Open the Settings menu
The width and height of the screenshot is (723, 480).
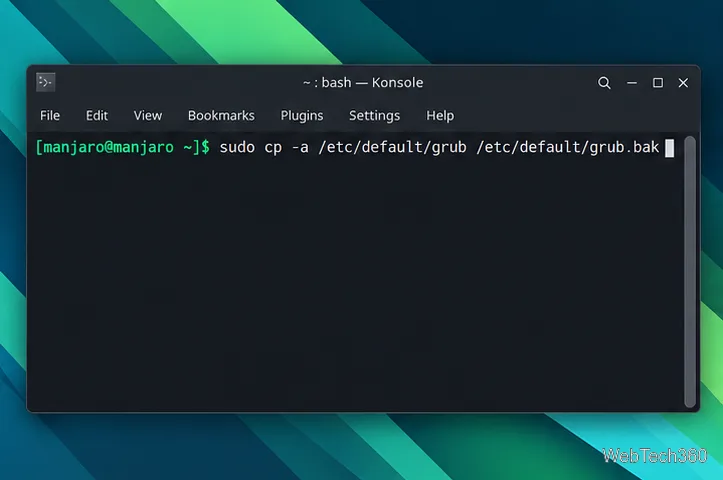[x=374, y=115]
